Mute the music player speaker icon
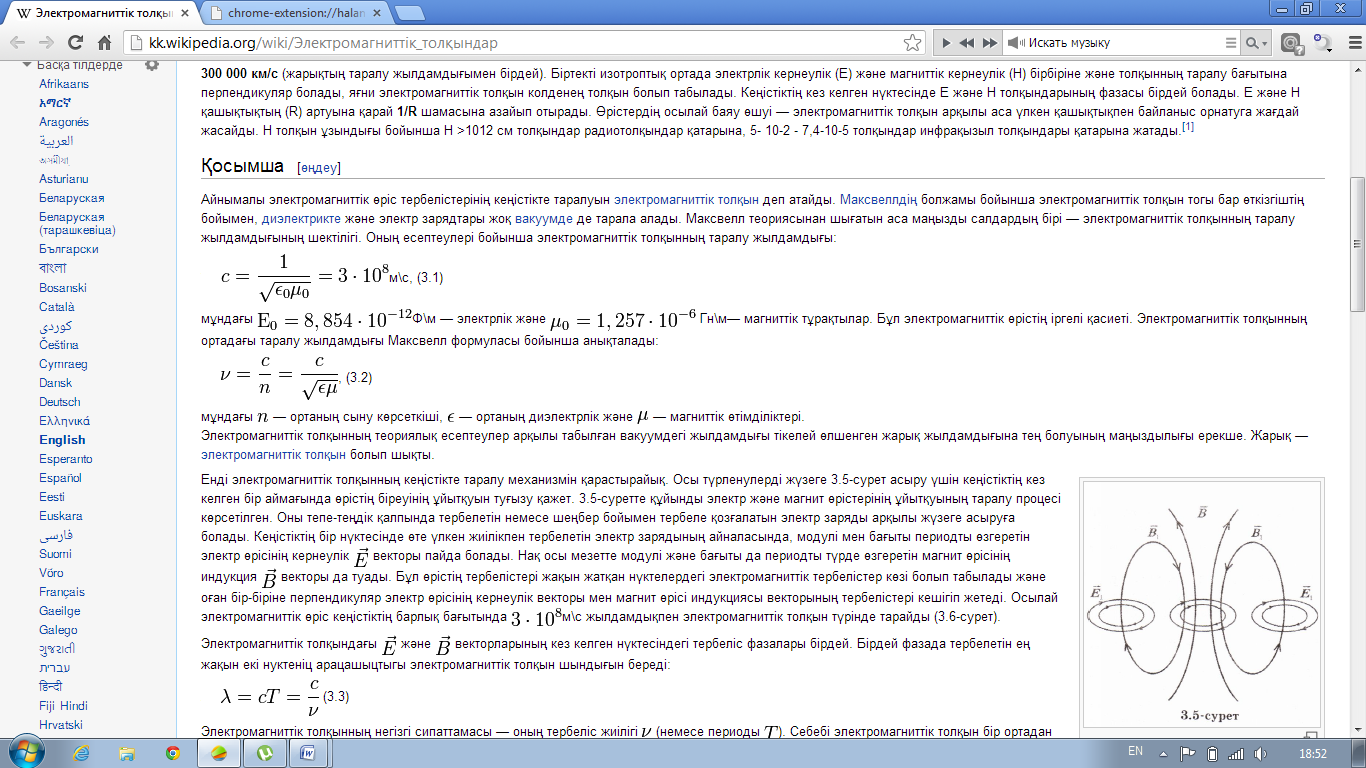Viewport: 1366px width, 768px height. [x=1014, y=43]
